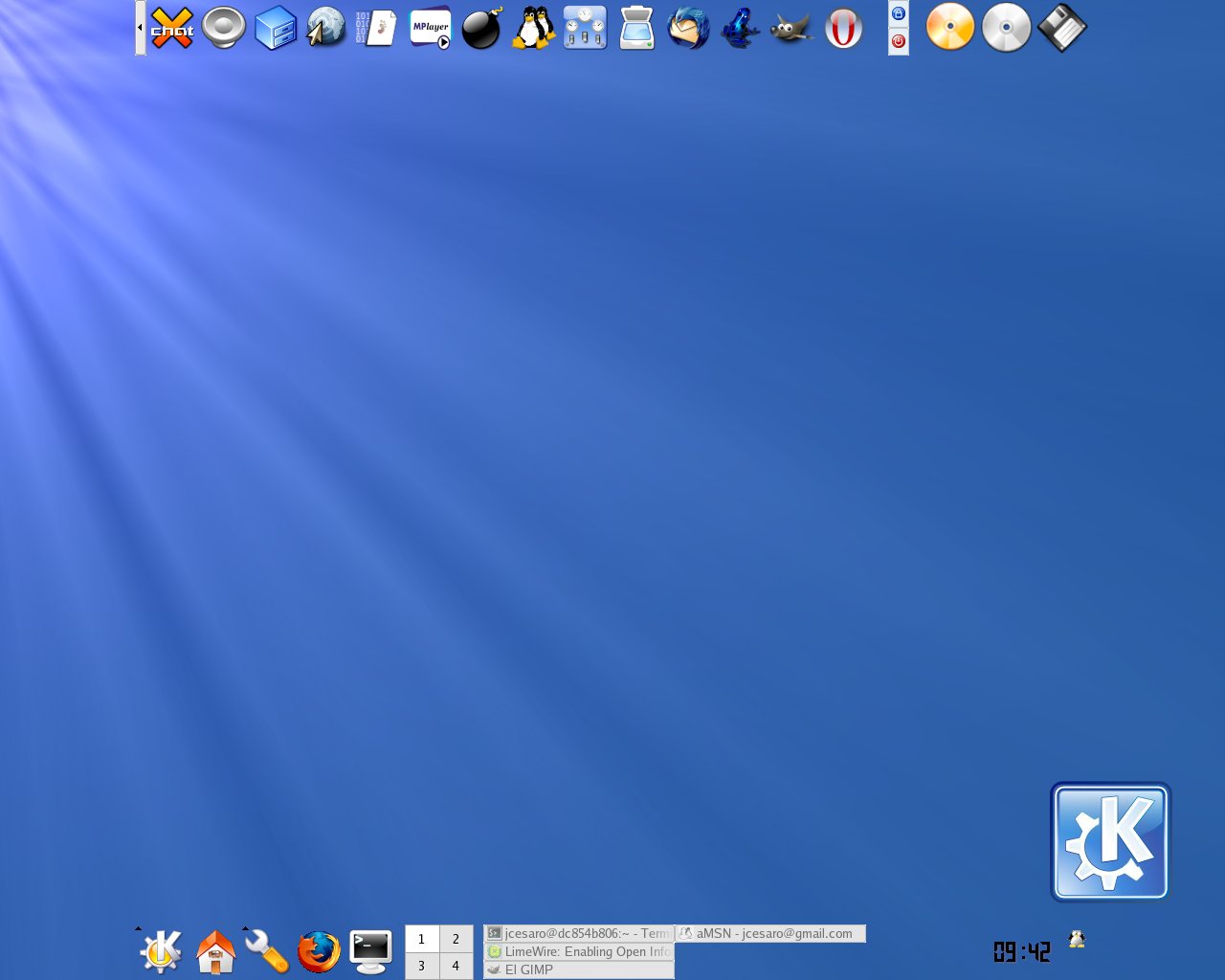Launch MPlayer media player
The width and height of the screenshot is (1225, 980).
pyautogui.click(x=430, y=28)
